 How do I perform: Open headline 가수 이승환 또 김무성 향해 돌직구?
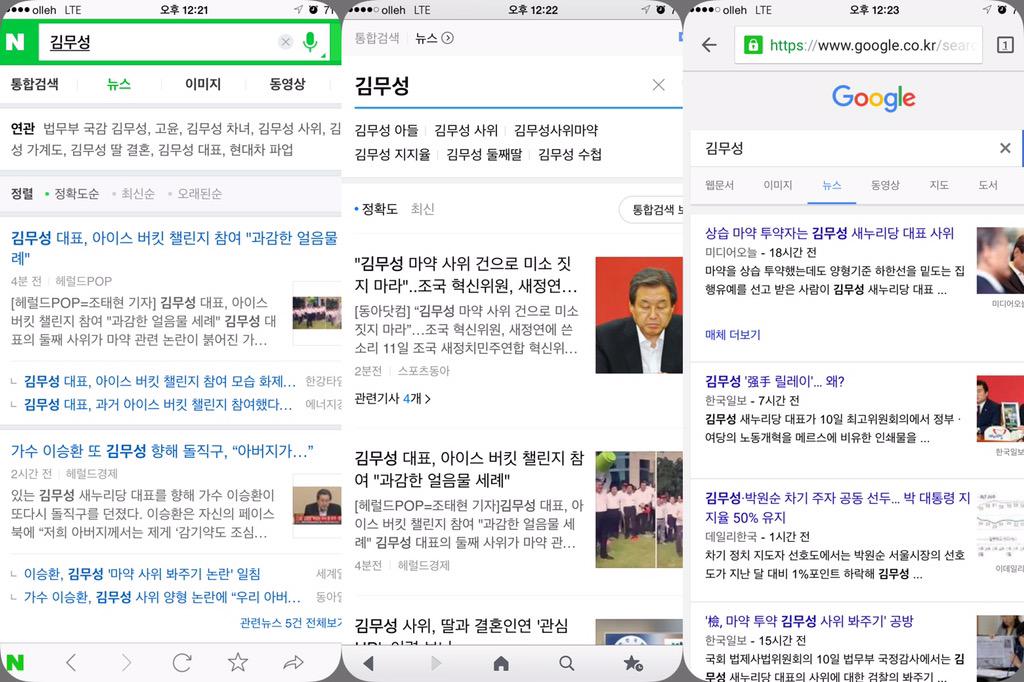162,451
